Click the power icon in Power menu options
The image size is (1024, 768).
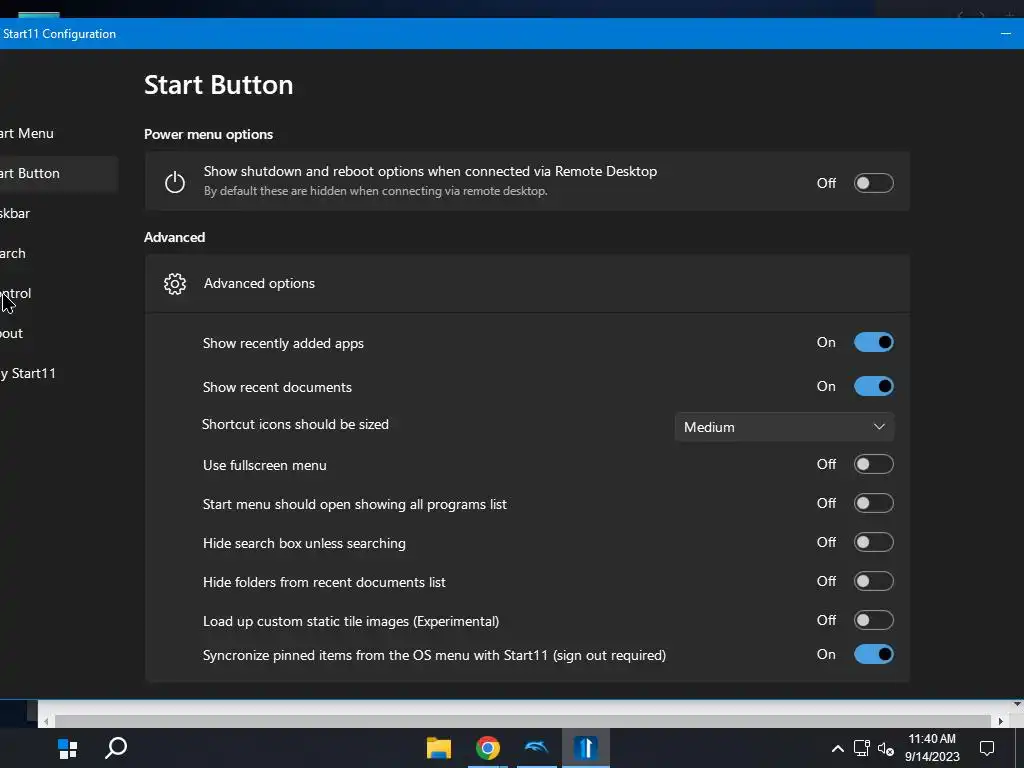click(174, 182)
